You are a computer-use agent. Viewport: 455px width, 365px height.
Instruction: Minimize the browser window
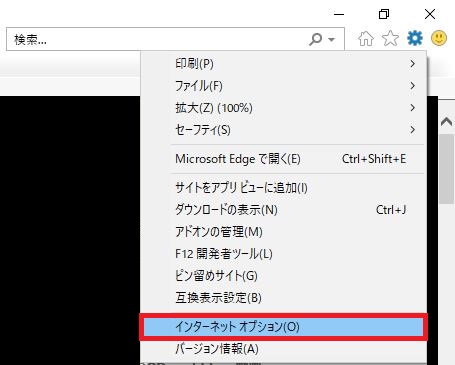[339, 14]
